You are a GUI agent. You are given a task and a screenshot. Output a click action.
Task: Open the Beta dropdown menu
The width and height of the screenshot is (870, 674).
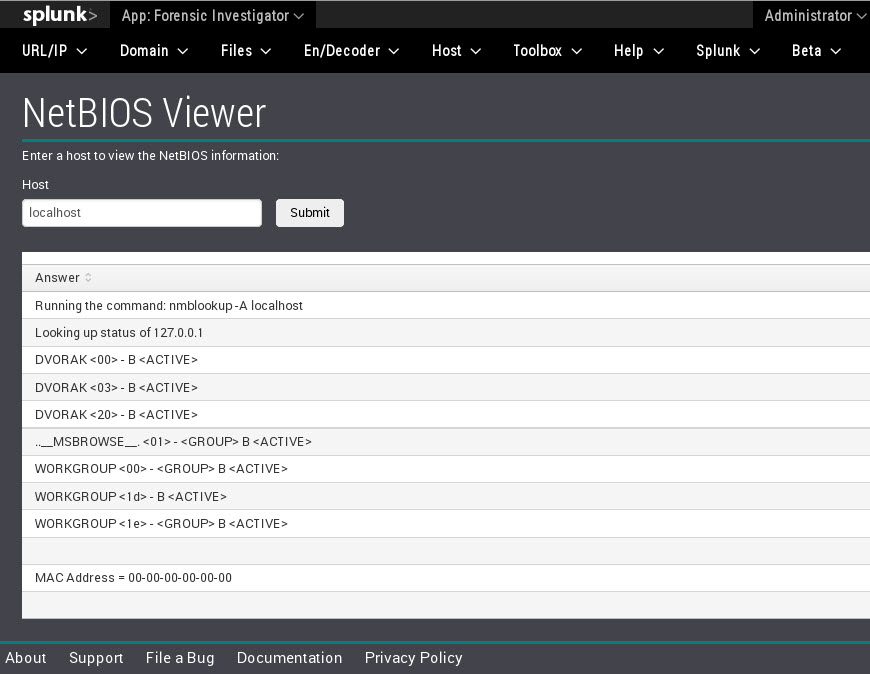(816, 50)
